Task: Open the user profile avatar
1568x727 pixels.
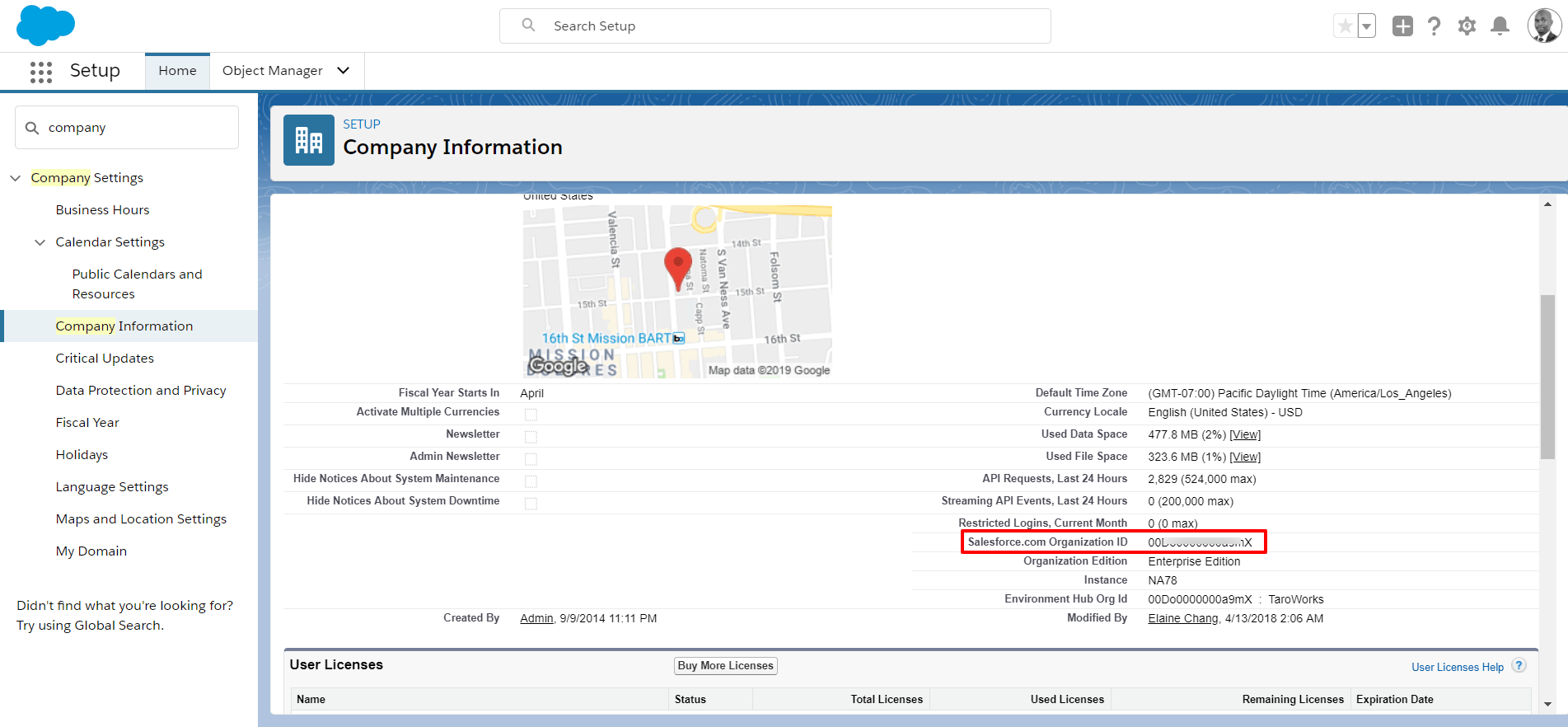Action: (1544, 26)
